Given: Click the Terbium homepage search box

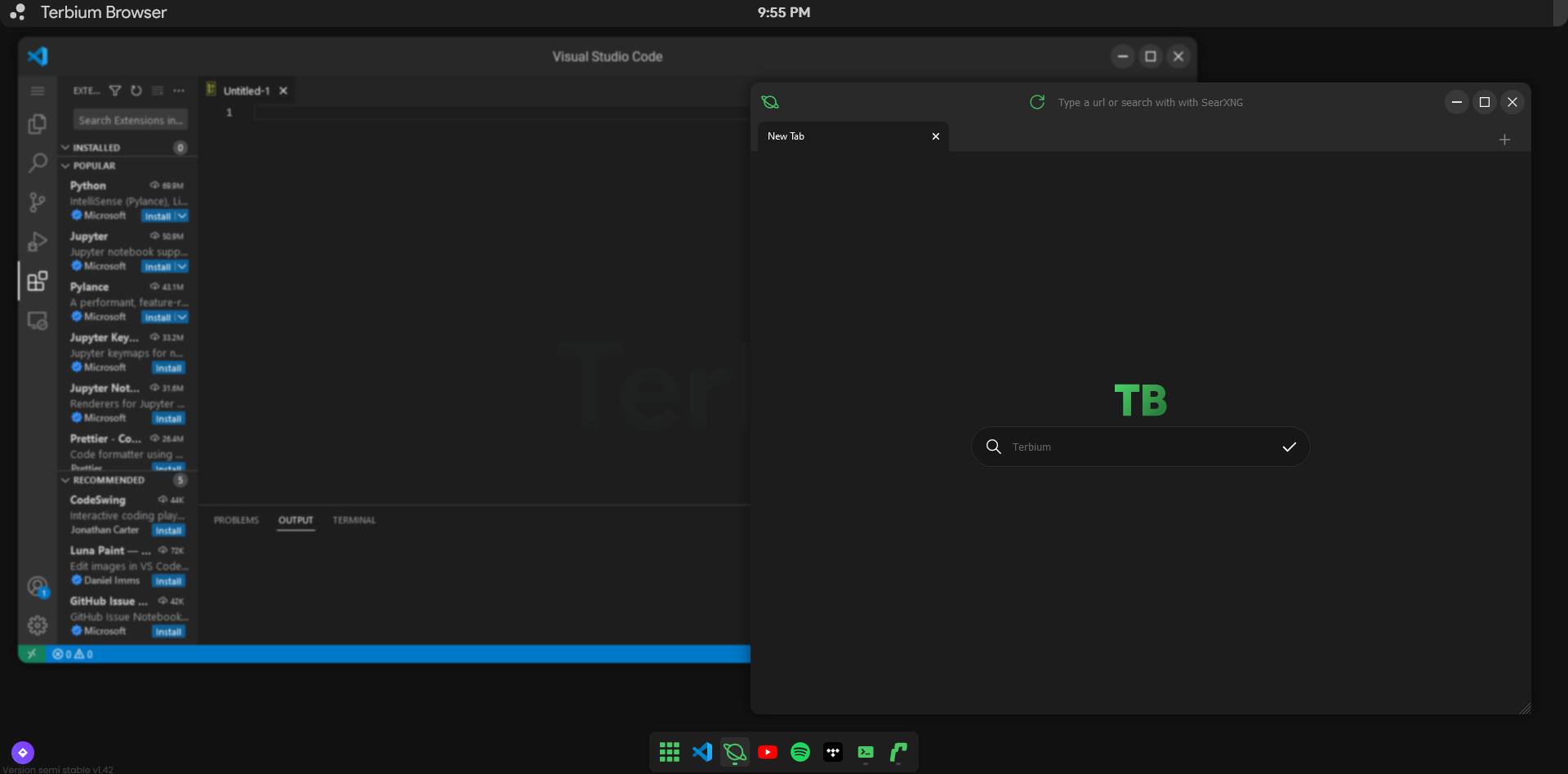Looking at the screenshot, I should [x=1141, y=447].
